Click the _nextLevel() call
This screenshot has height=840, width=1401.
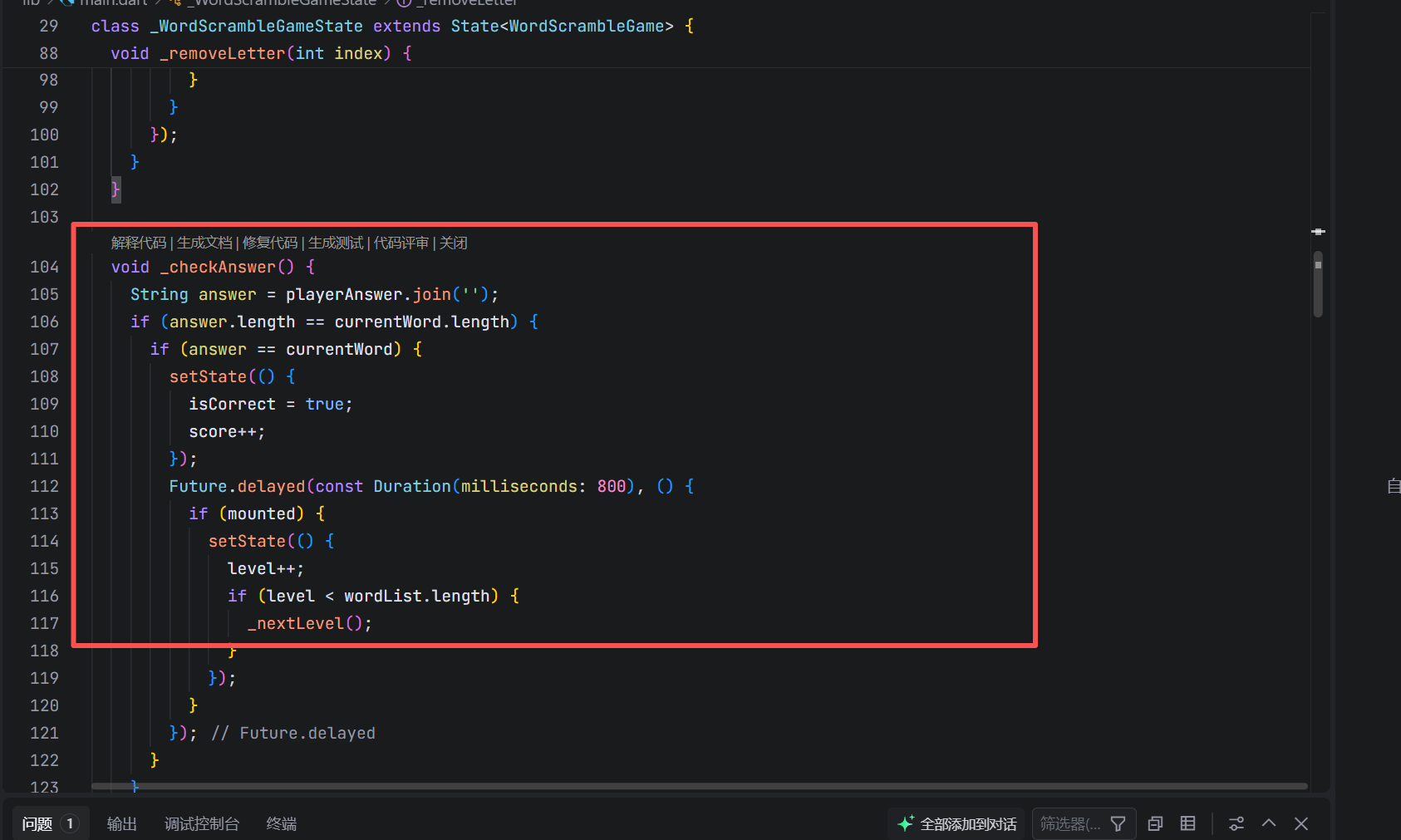[305, 623]
